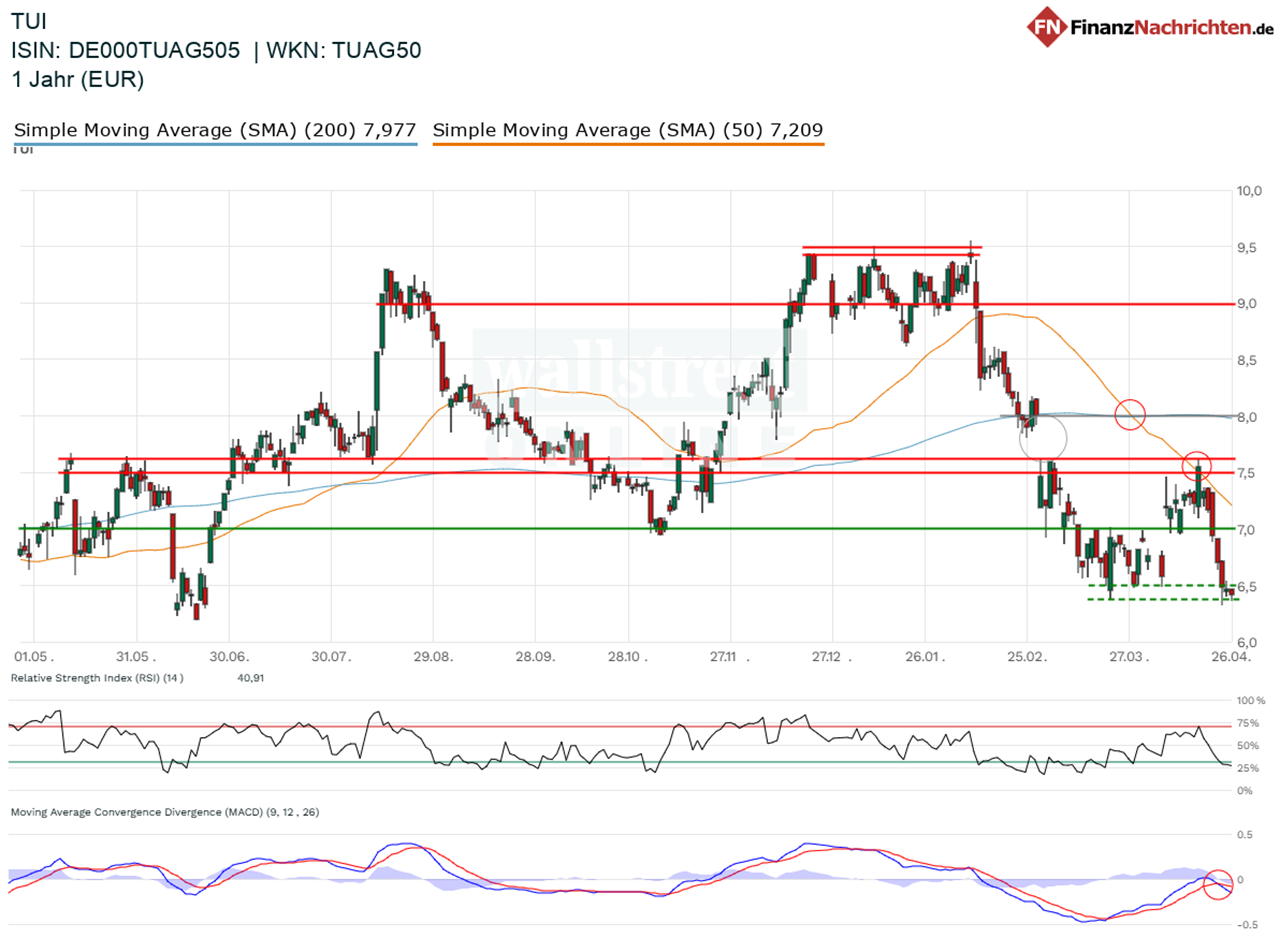
Task: Toggle the Simple Moving Average (200) indicator
Action: click(216, 129)
